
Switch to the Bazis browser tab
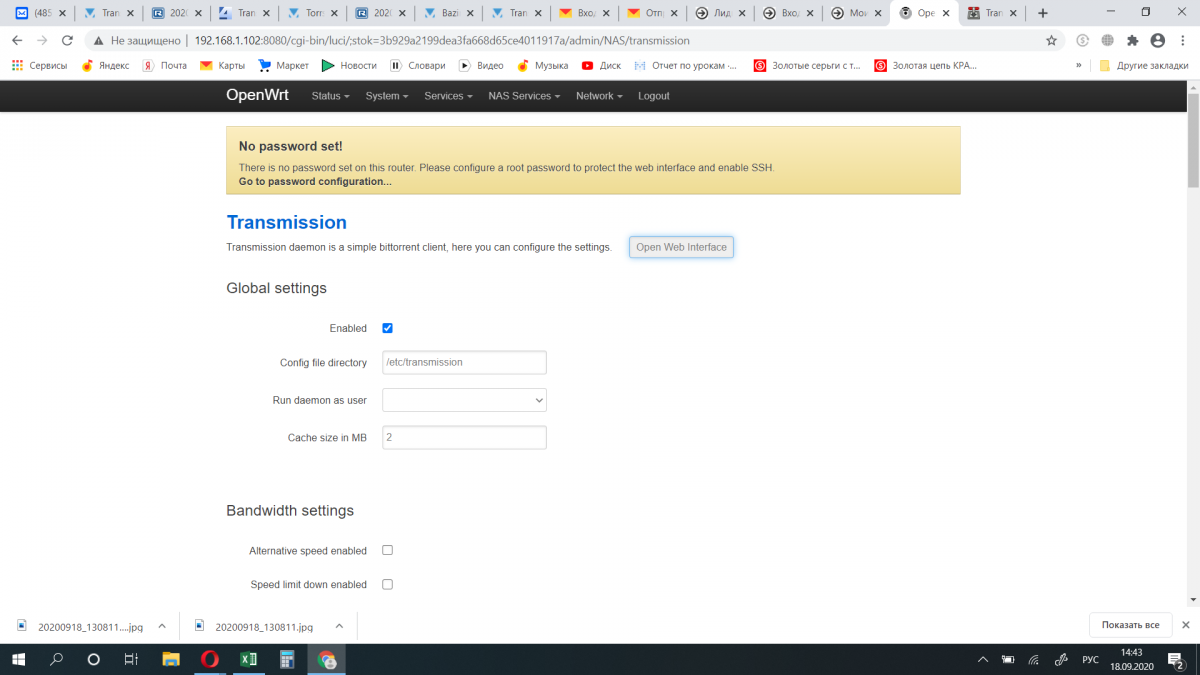click(449, 13)
